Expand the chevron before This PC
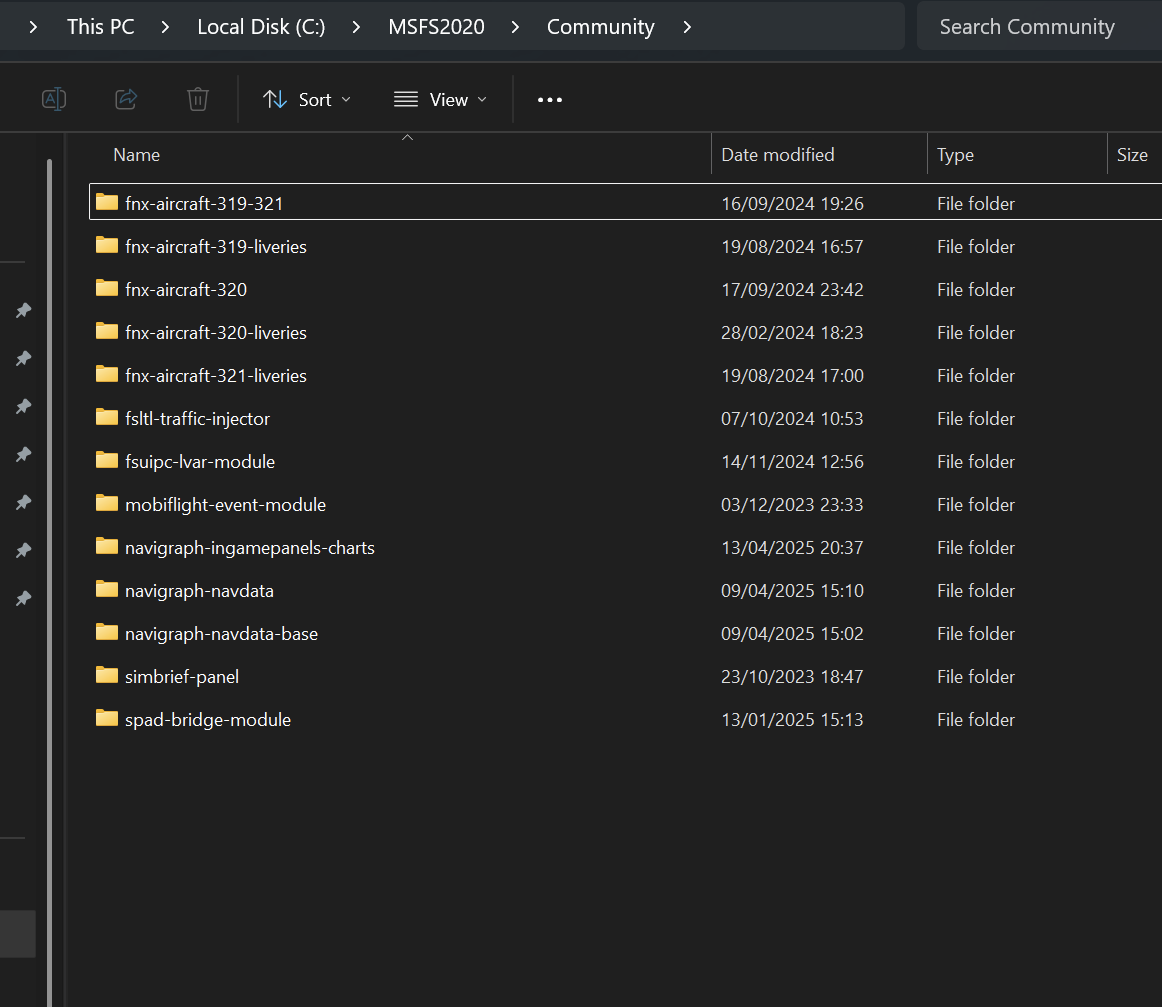Image resolution: width=1162 pixels, height=1007 pixels. point(33,27)
